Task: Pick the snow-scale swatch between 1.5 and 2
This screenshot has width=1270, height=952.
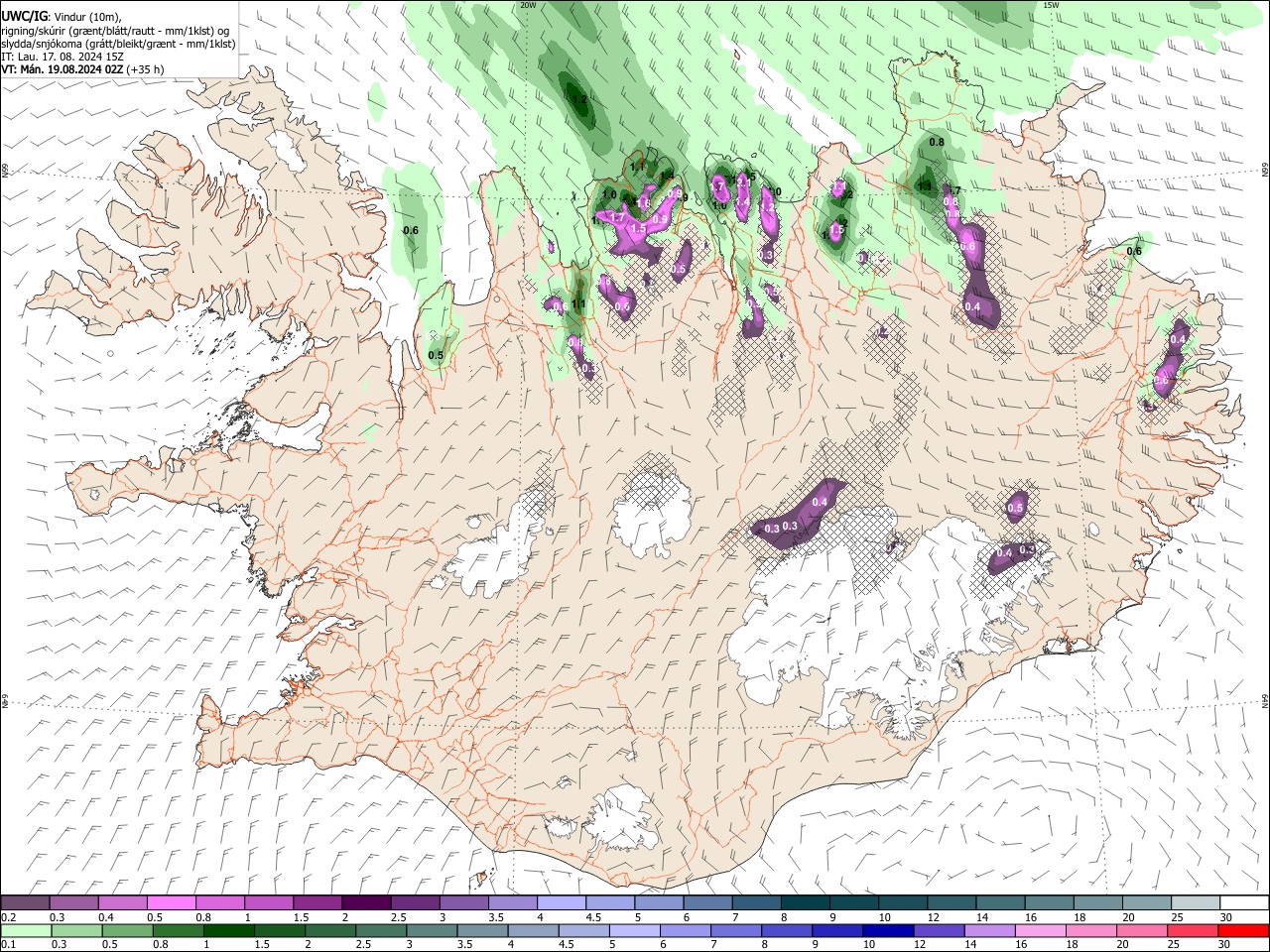Action: click(x=317, y=903)
